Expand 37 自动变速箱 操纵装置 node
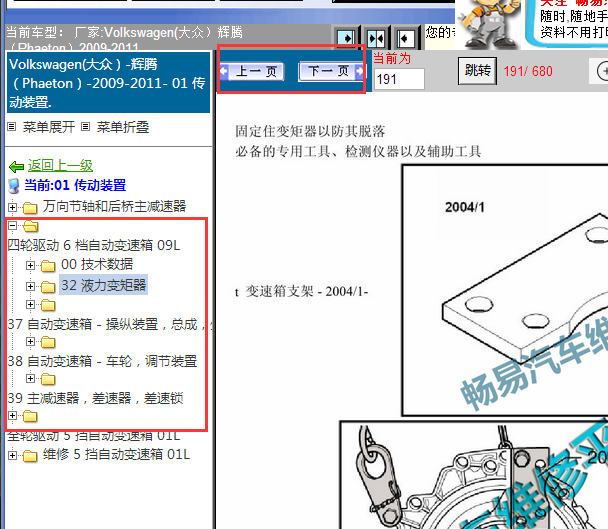Viewport: 608px width, 529px height. point(30,304)
